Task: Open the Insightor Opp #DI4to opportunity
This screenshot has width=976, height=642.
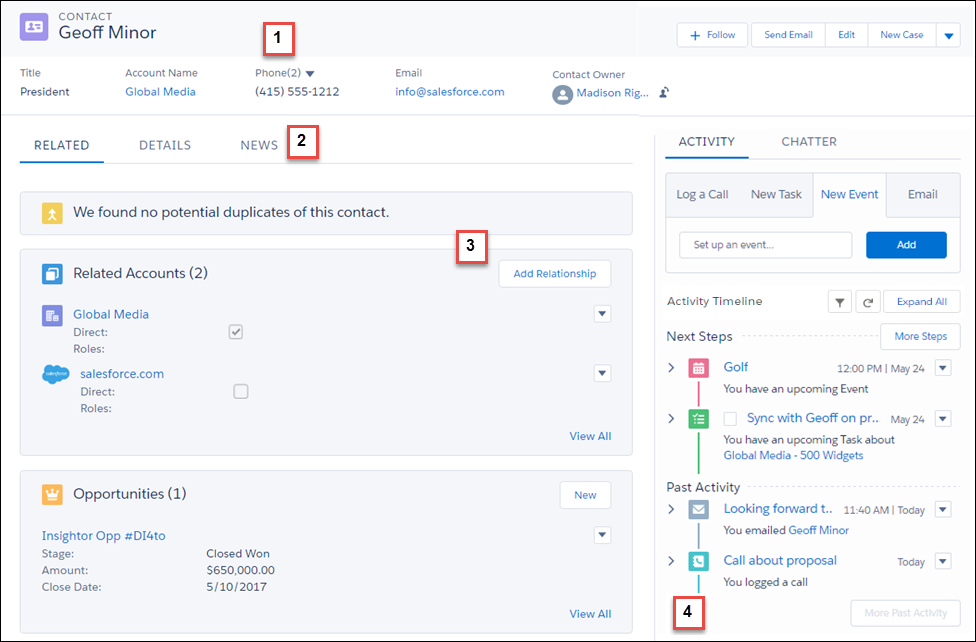Action: coord(103,536)
